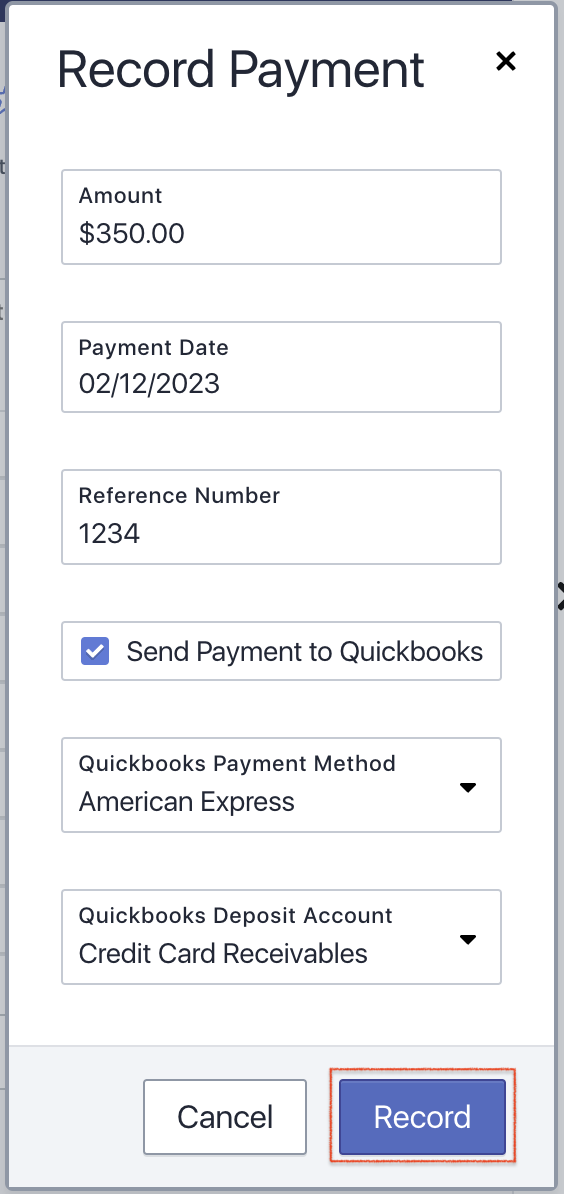564x1194 pixels.
Task: Uncheck the Send Payment to Quickbooks checkbox
Action: pos(95,652)
